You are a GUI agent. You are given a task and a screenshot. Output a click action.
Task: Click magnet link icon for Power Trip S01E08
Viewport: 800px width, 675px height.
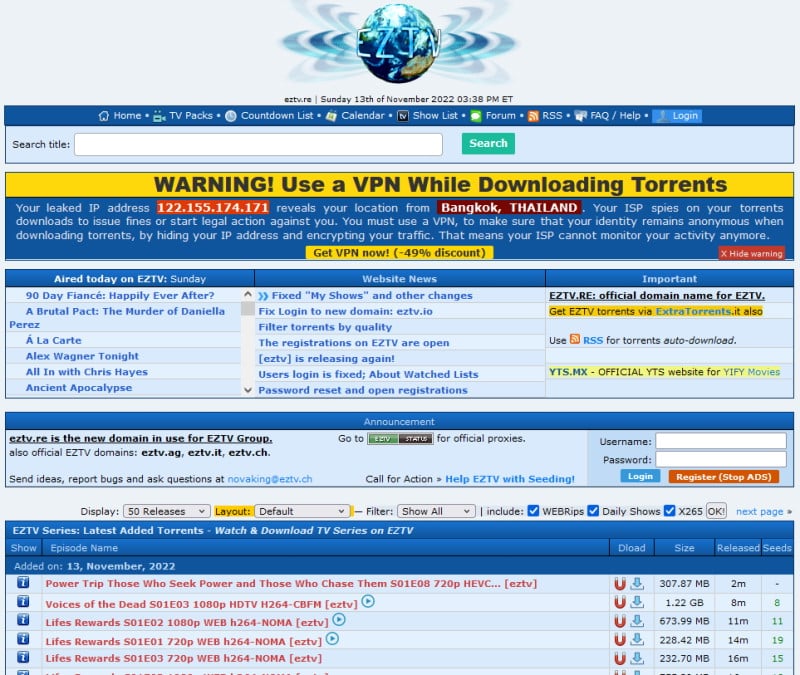coord(620,584)
